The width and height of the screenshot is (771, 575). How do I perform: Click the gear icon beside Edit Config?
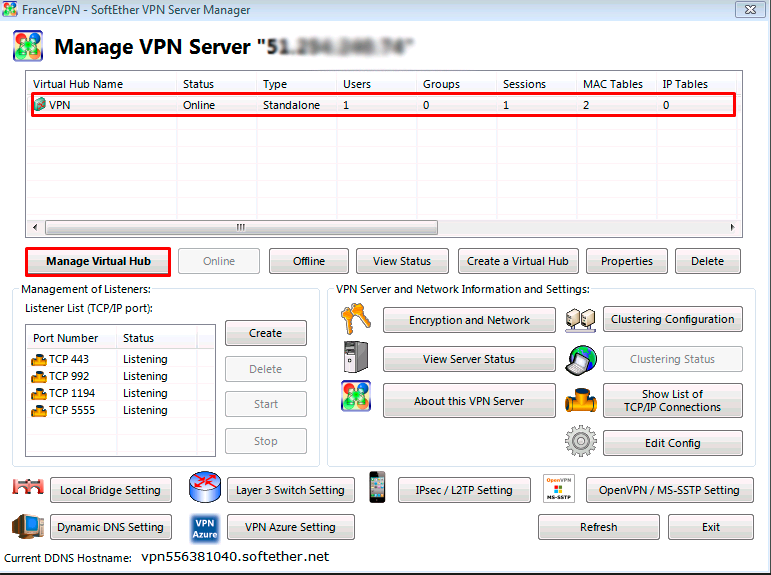click(x=580, y=442)
